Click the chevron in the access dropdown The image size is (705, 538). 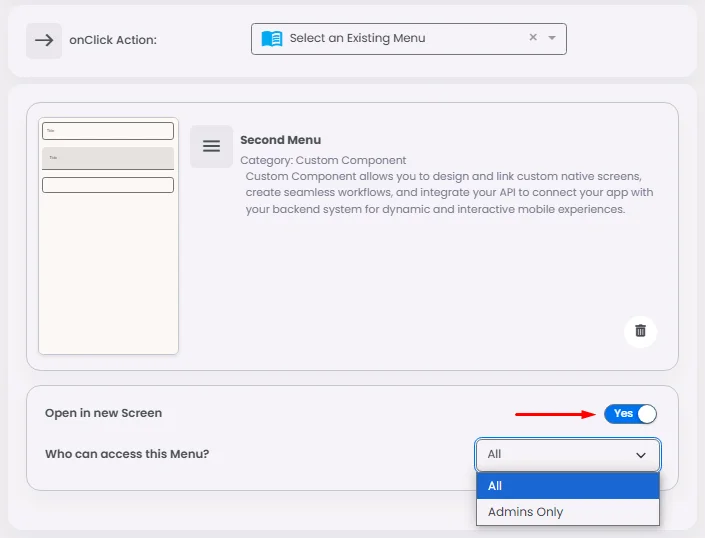pos(641,455)
